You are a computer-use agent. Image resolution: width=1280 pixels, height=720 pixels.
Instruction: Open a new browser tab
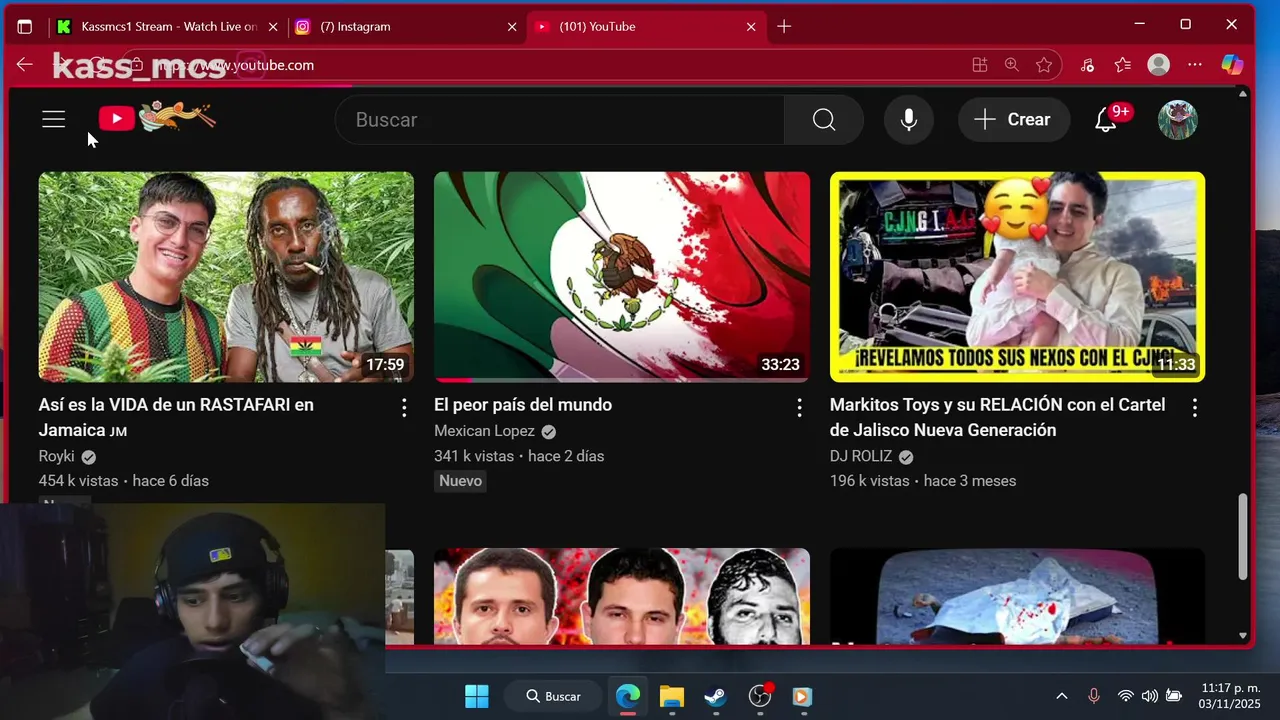(784, 27)
